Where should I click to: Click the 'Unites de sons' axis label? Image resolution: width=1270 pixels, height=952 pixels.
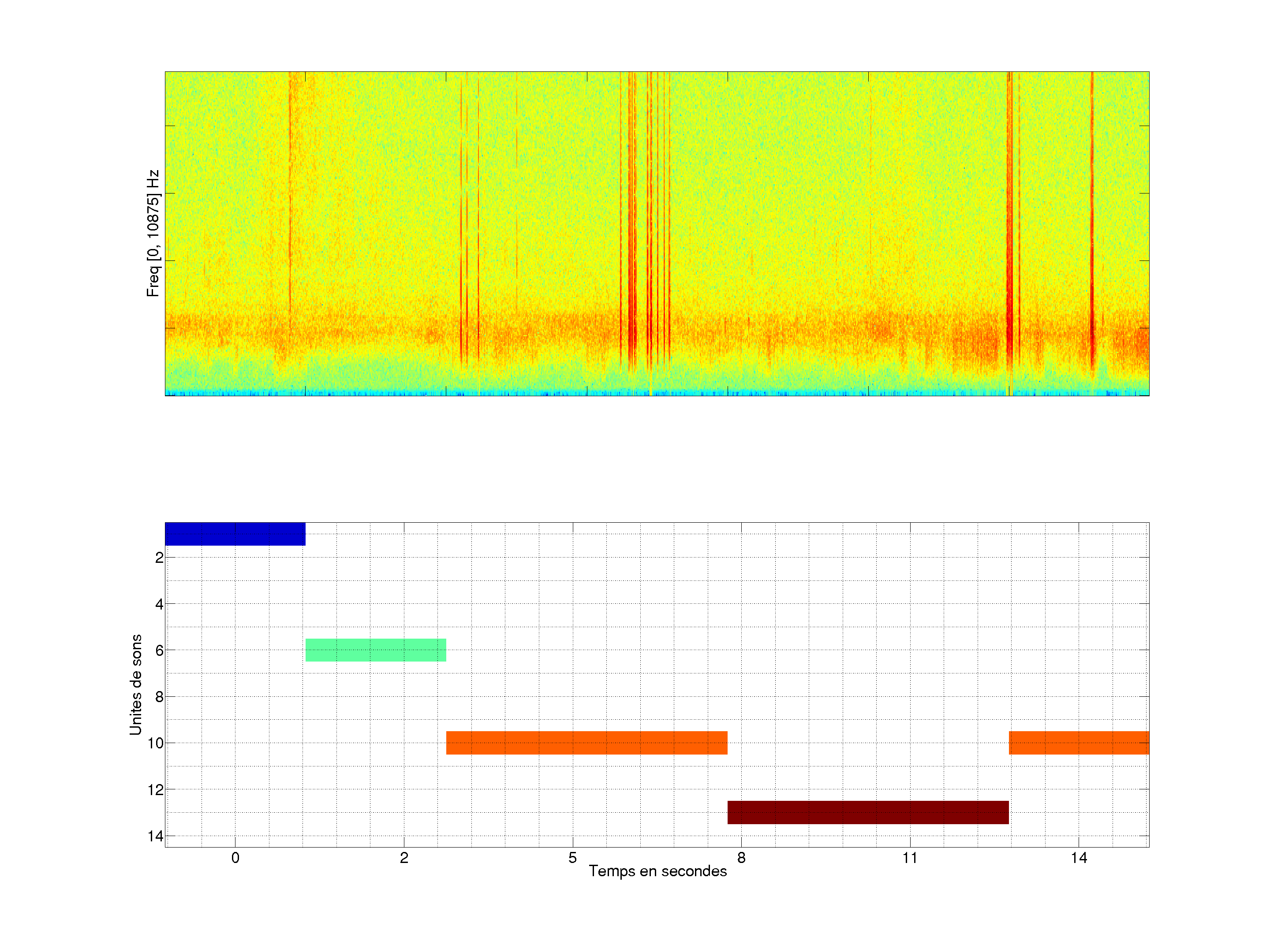[x=135, y=684]
